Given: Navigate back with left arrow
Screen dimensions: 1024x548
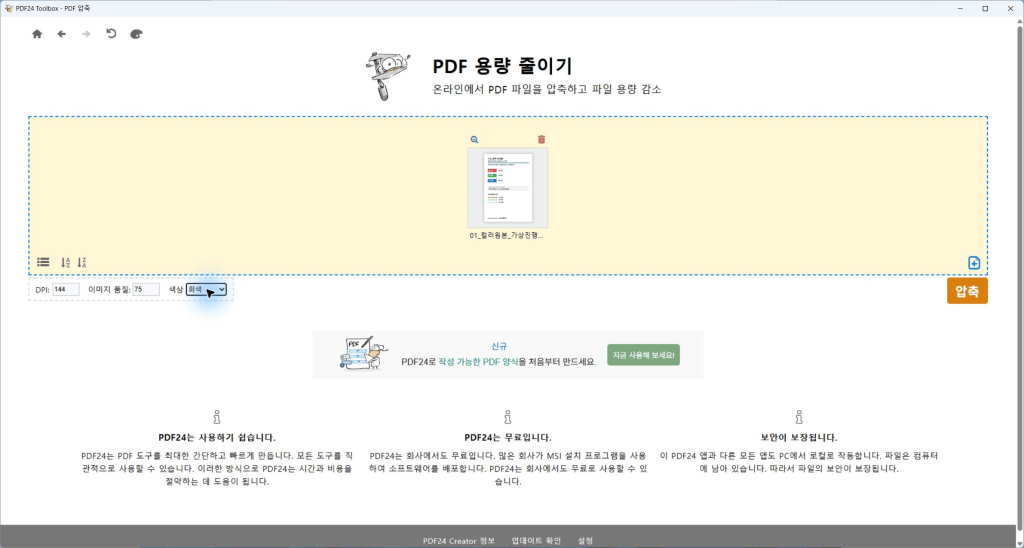Looking at the screenshot, I should [61, 34].
